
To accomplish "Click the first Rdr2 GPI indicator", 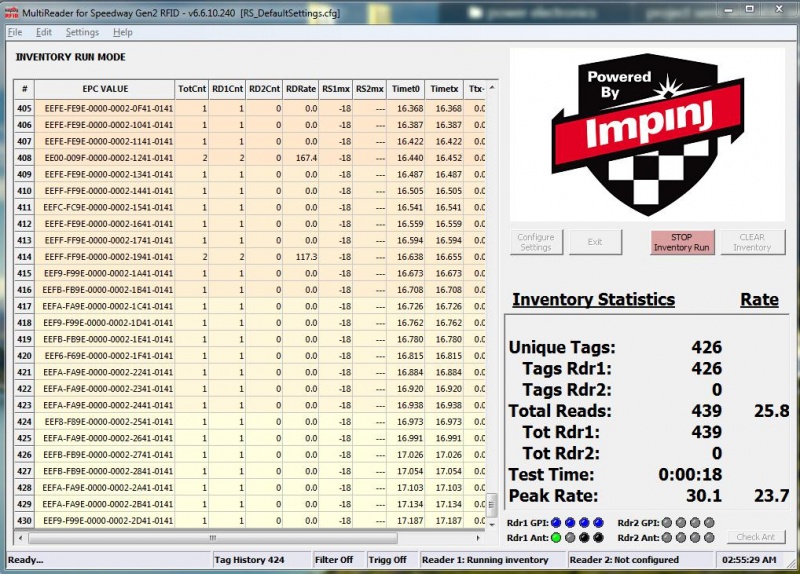I will (666, 522).
